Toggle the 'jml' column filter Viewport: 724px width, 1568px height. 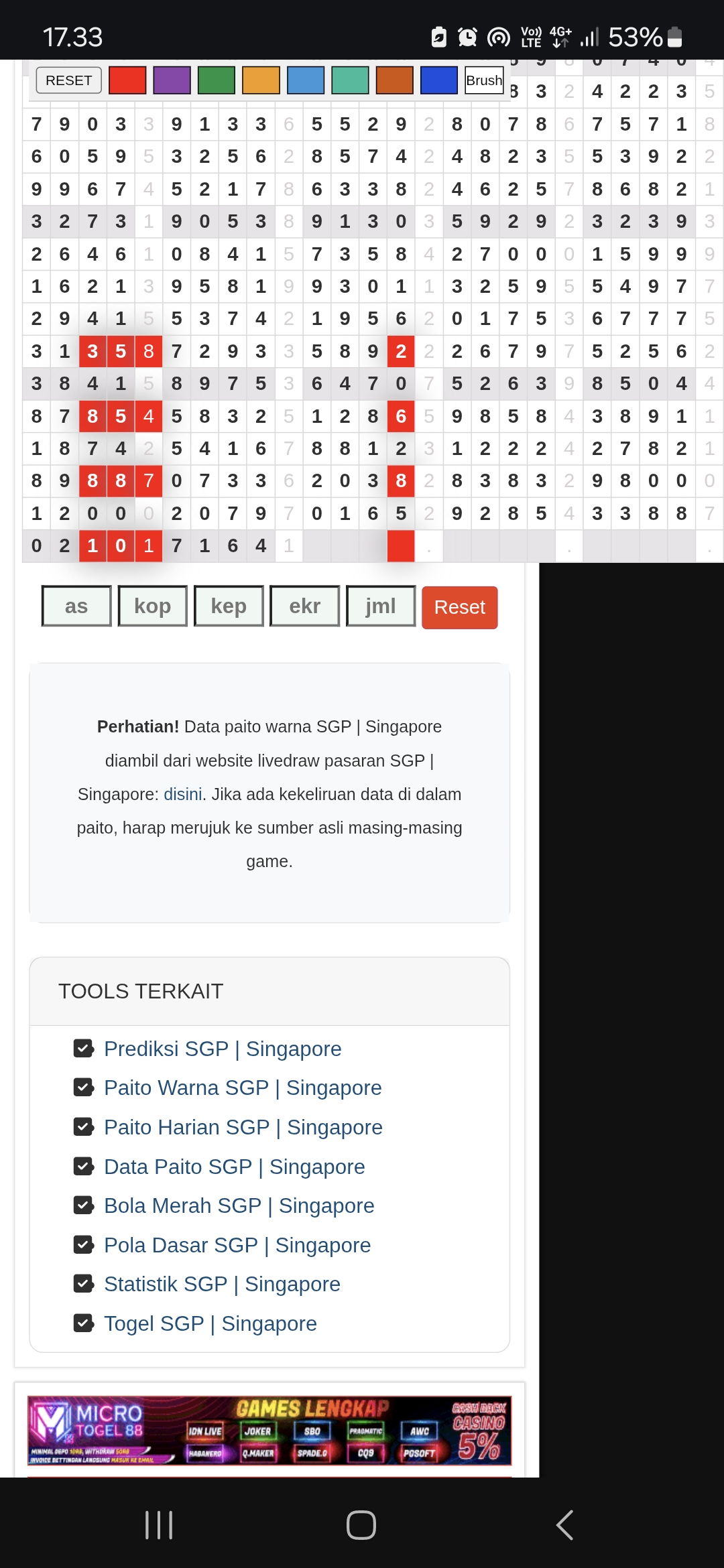[381, 606]
